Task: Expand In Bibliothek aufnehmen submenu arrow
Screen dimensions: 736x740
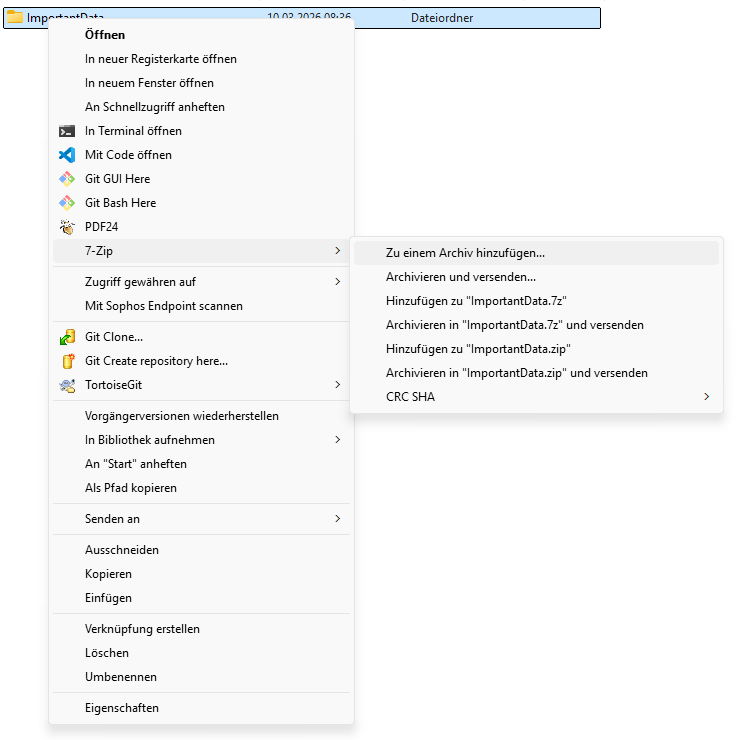Action: click(337, 440)
